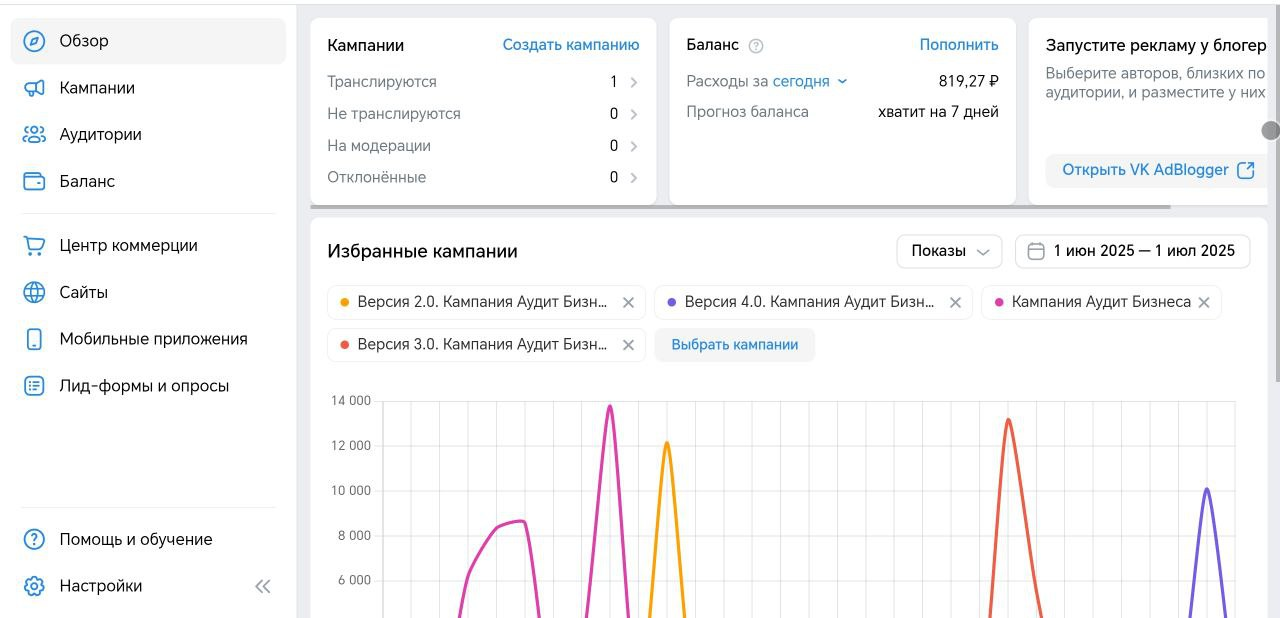Click Избранные кампании heading
Image resolution: width=1280 pixels, height=618 pixels.
(422, 252)
